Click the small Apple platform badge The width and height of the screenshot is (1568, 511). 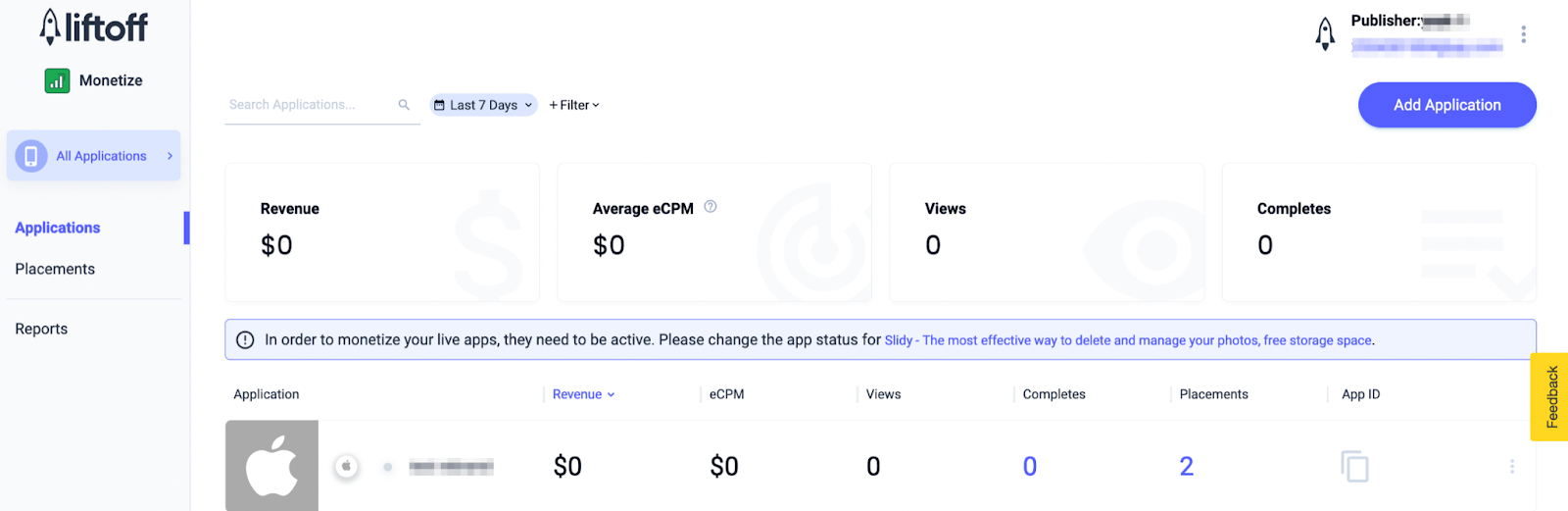coord(346,466)
